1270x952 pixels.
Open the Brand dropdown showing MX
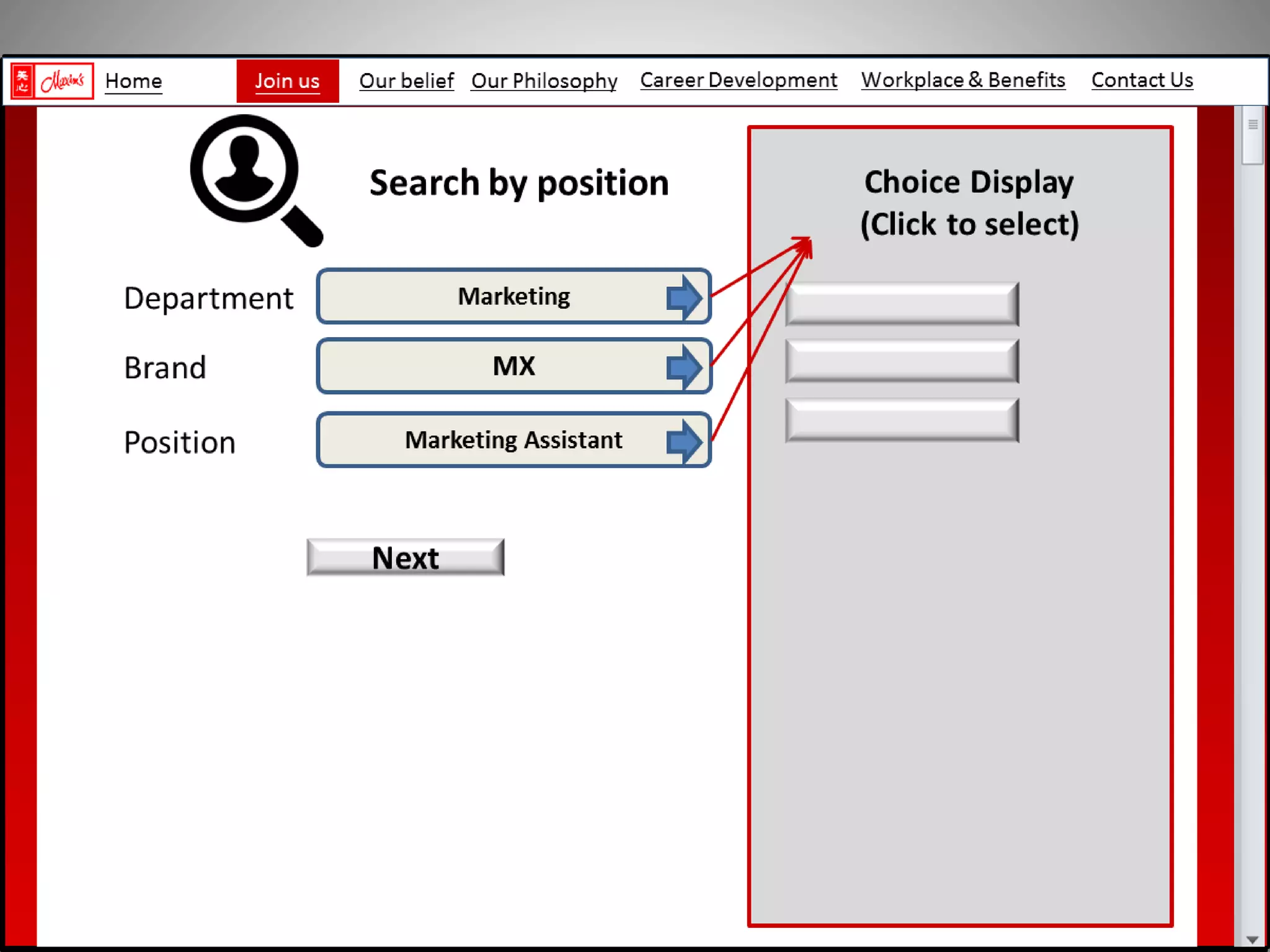point(513,366)
